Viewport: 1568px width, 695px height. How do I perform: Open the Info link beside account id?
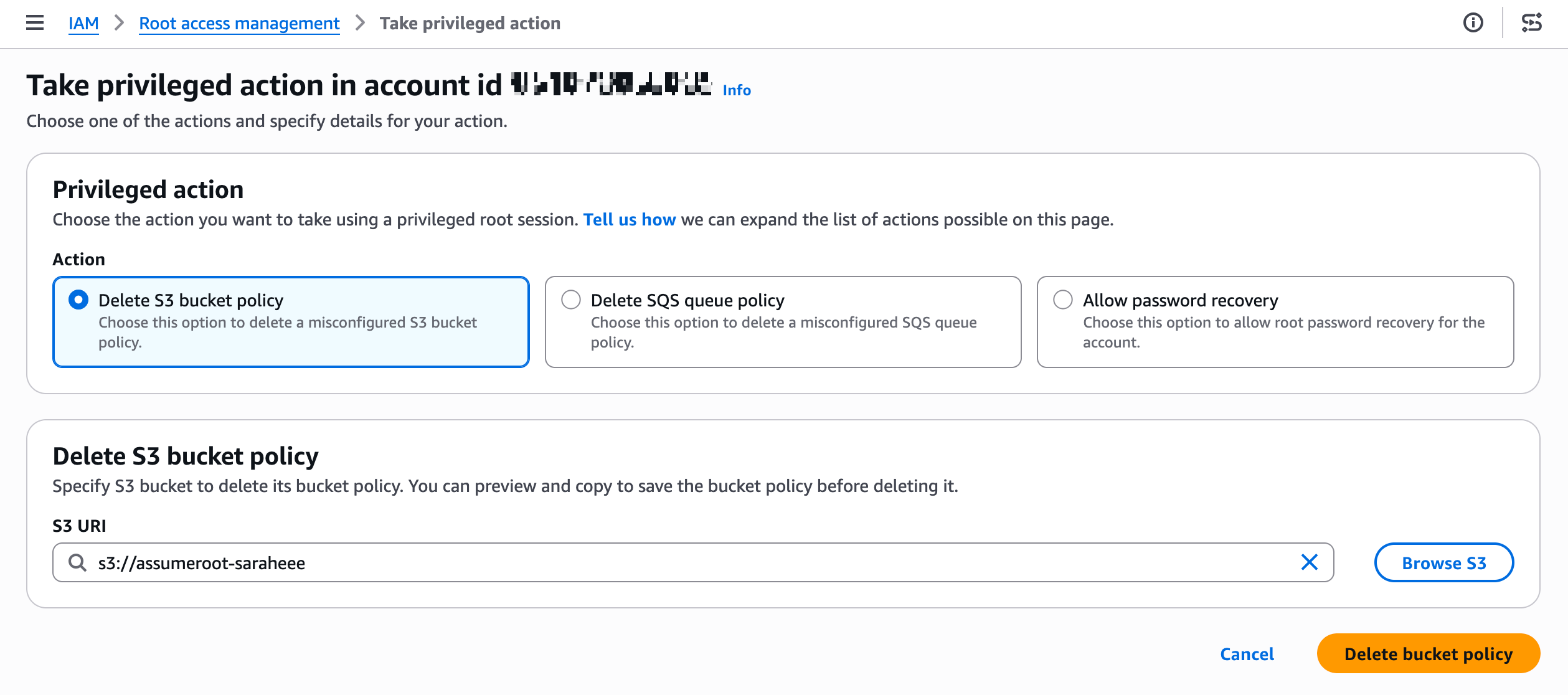(736, 90)
